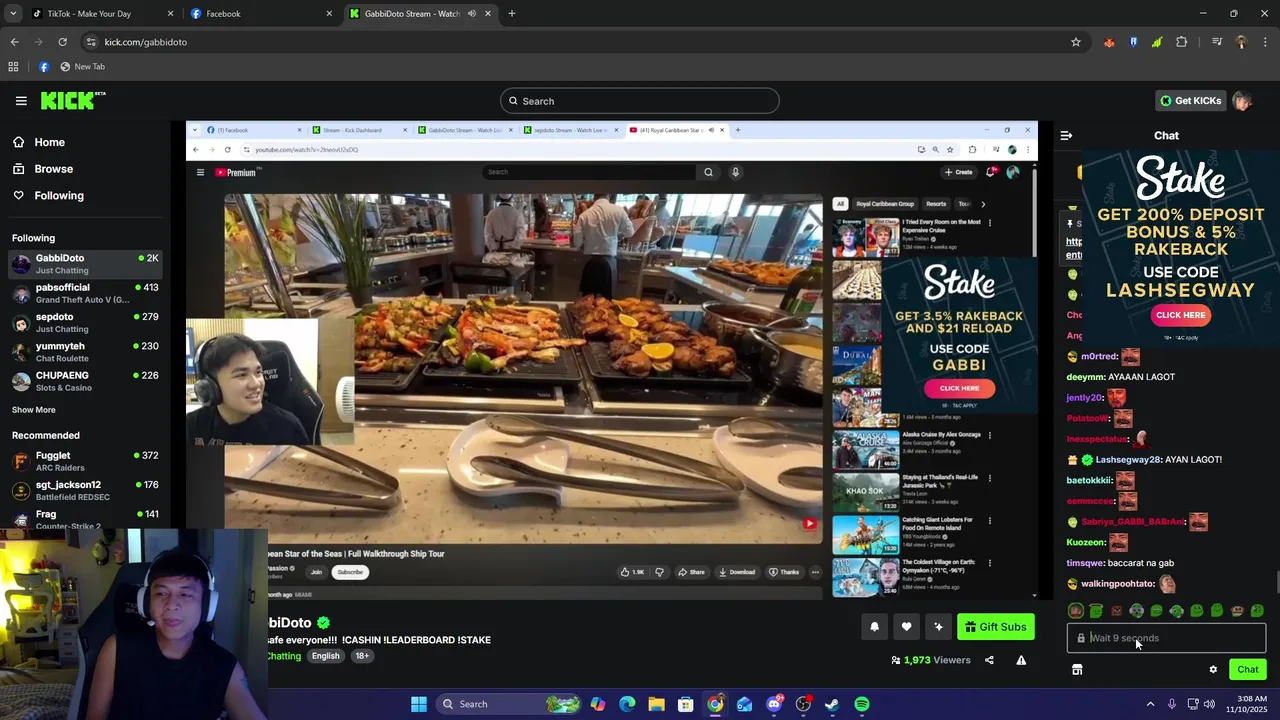Image resolution: width=1280 pixels, height=720 pixels.
Task: Click the Get KICKs button
Action: pyautogui.click(x=1191, y=101)
